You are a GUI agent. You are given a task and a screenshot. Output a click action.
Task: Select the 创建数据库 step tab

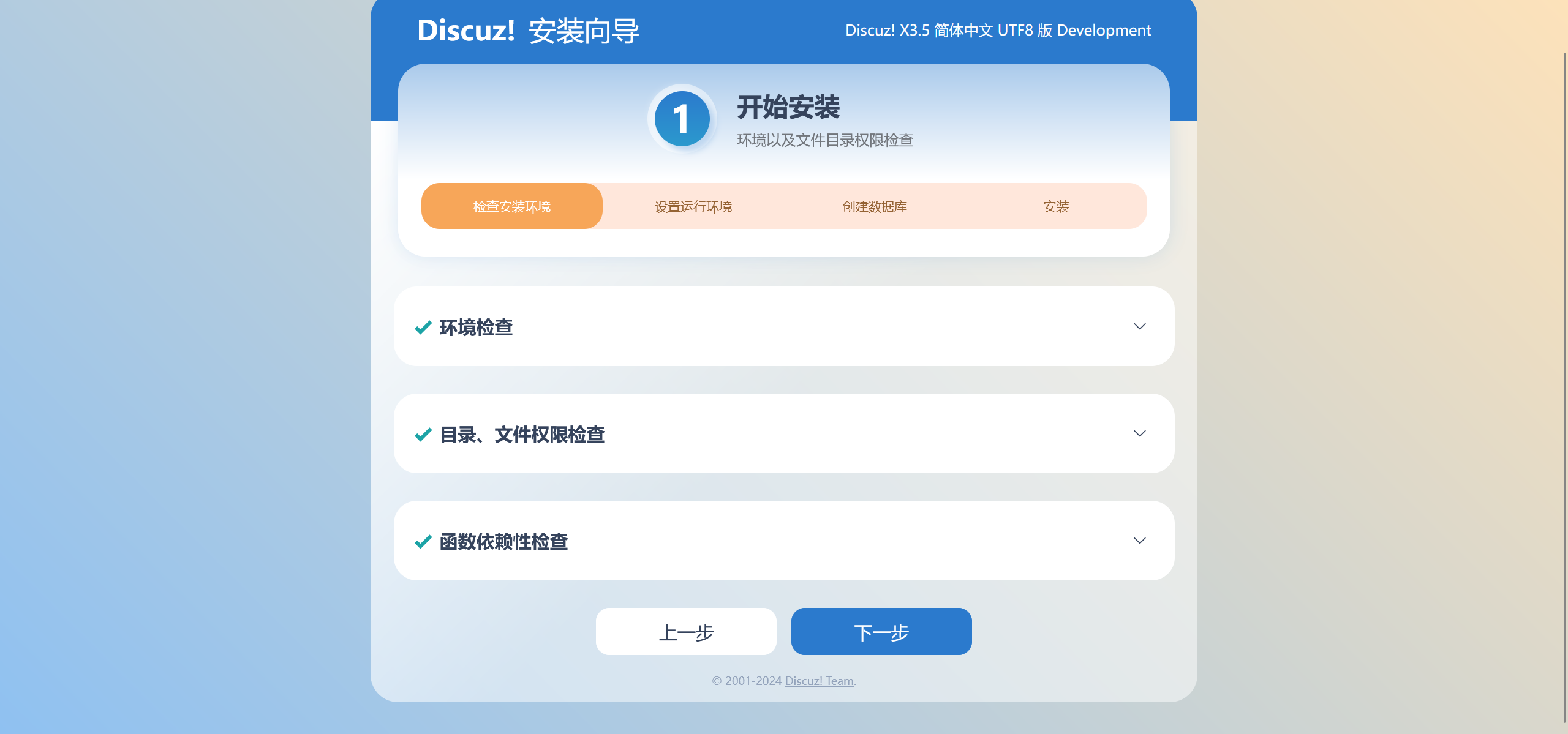875,206
